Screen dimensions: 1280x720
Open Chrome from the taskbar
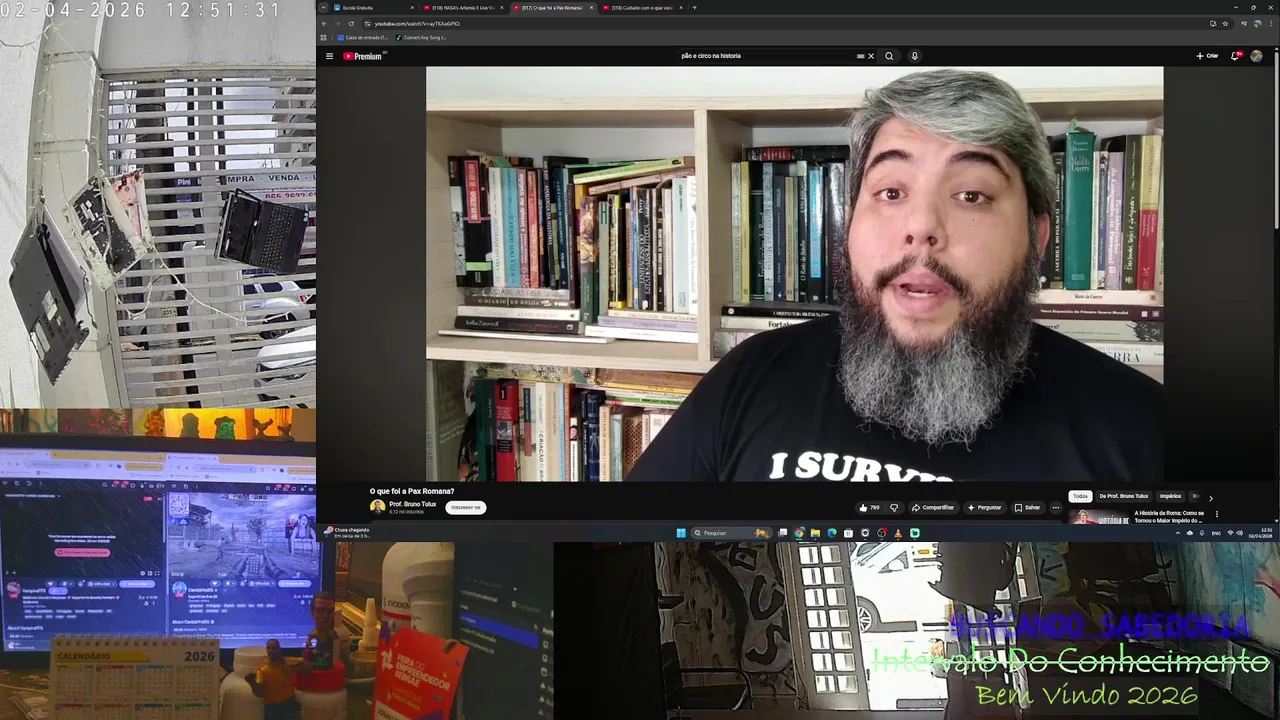[x=799, y=533]
